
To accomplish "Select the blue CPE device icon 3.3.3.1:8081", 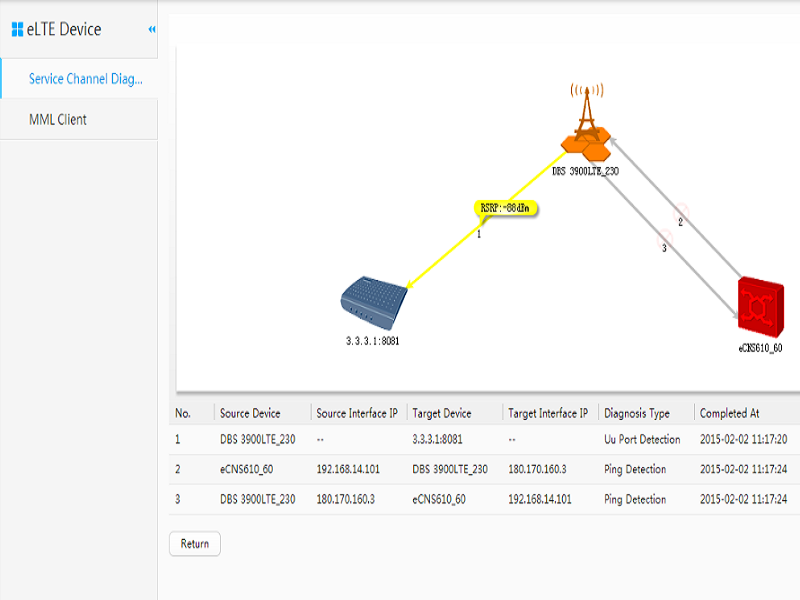I will point(373,303).
